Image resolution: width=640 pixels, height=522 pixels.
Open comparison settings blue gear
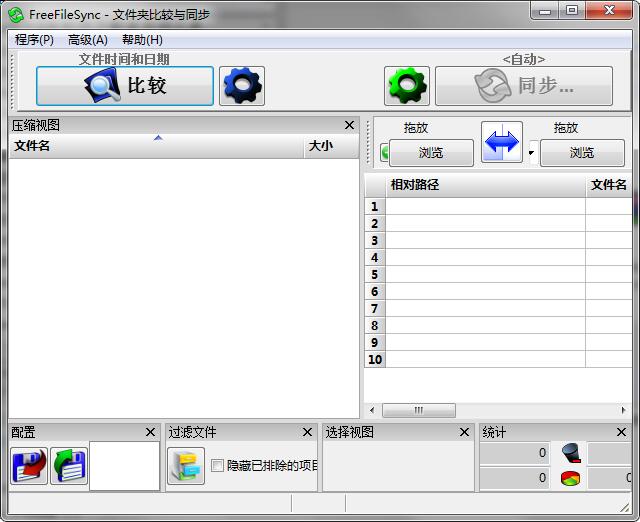pos(242,86)
